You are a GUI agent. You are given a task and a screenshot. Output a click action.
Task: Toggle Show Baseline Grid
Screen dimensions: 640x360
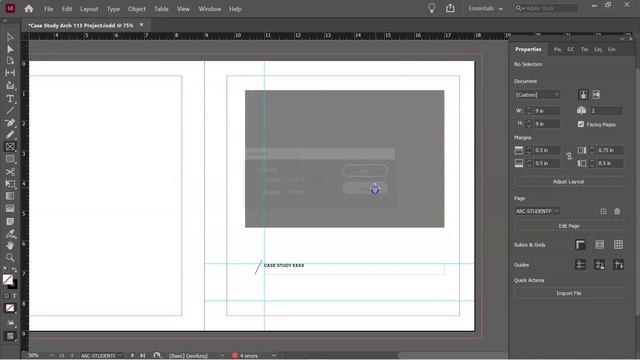[x=599, y=244]
